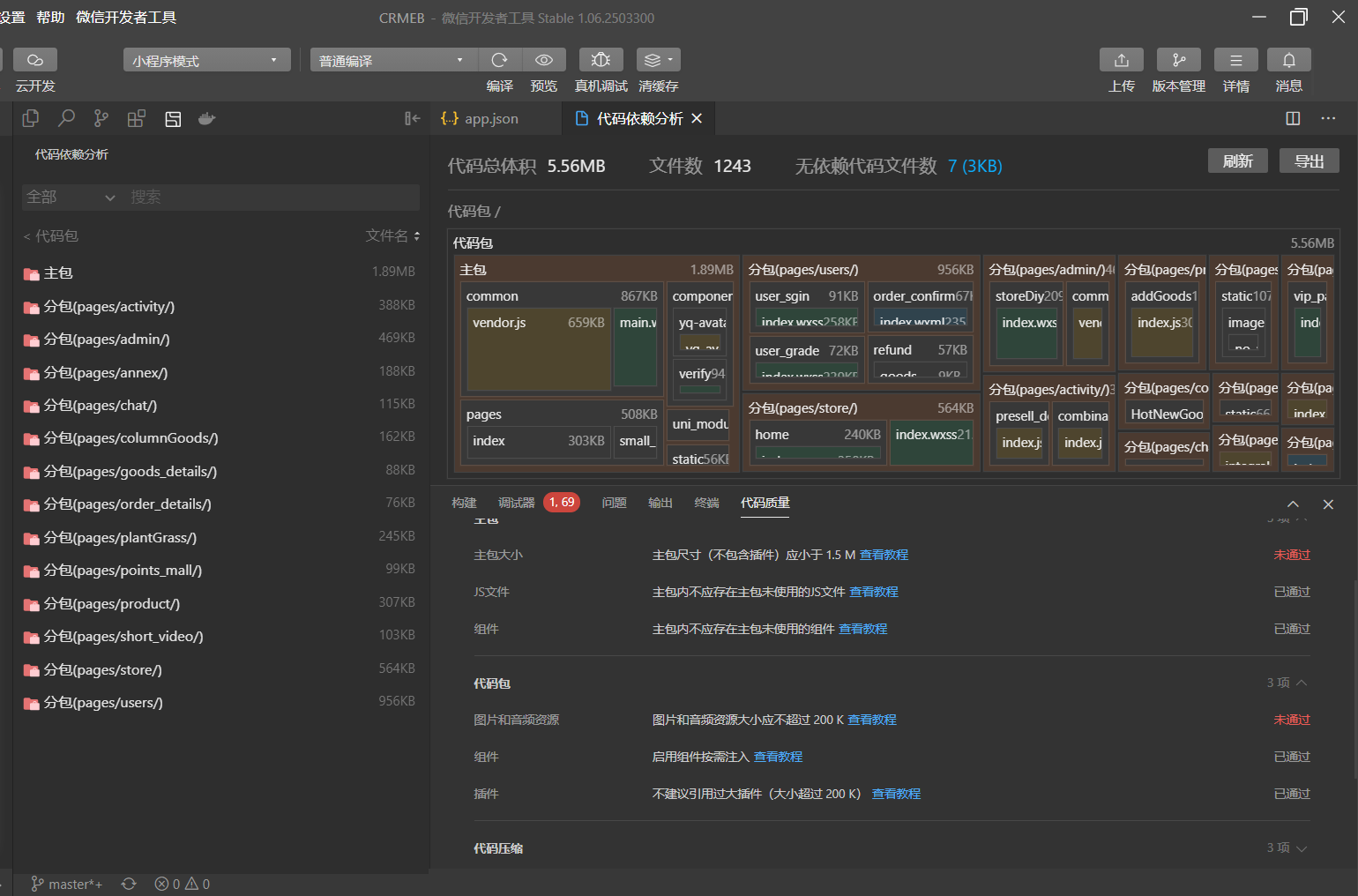Open the 普通编译 compile dropdown

click(x=393, y=60)
